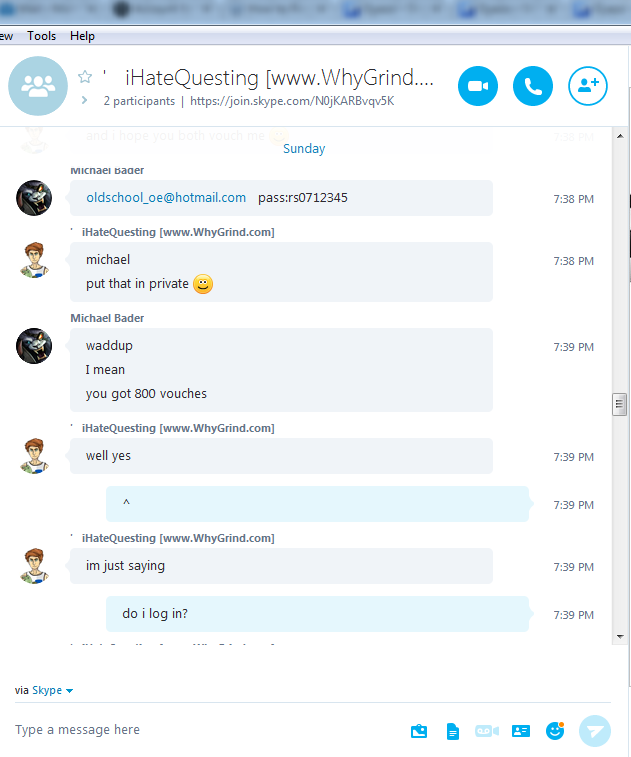Click the send message arrow button
631x757 pixels.
(x=595, y=730)
